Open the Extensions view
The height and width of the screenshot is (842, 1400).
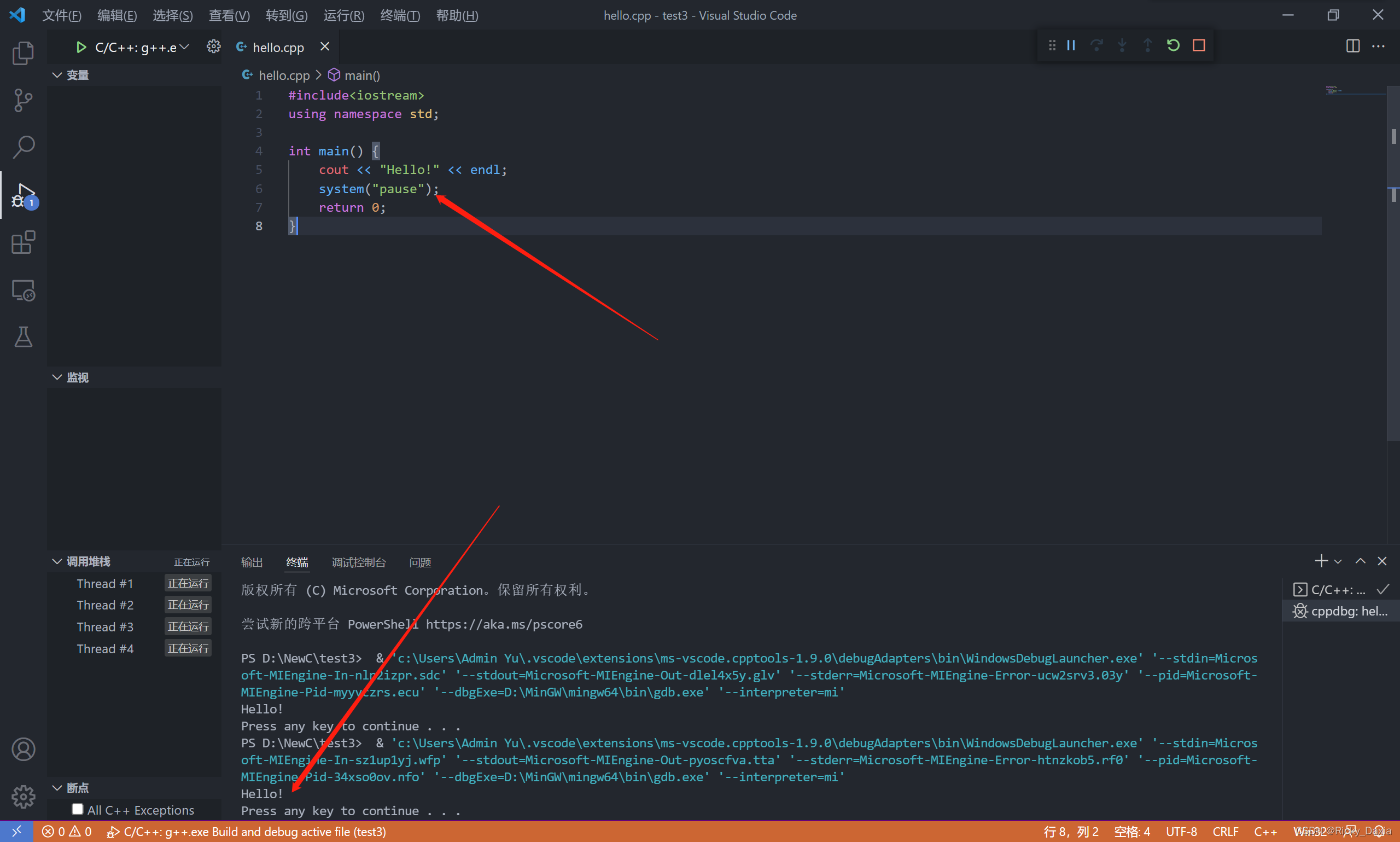(x=22, y=243)
